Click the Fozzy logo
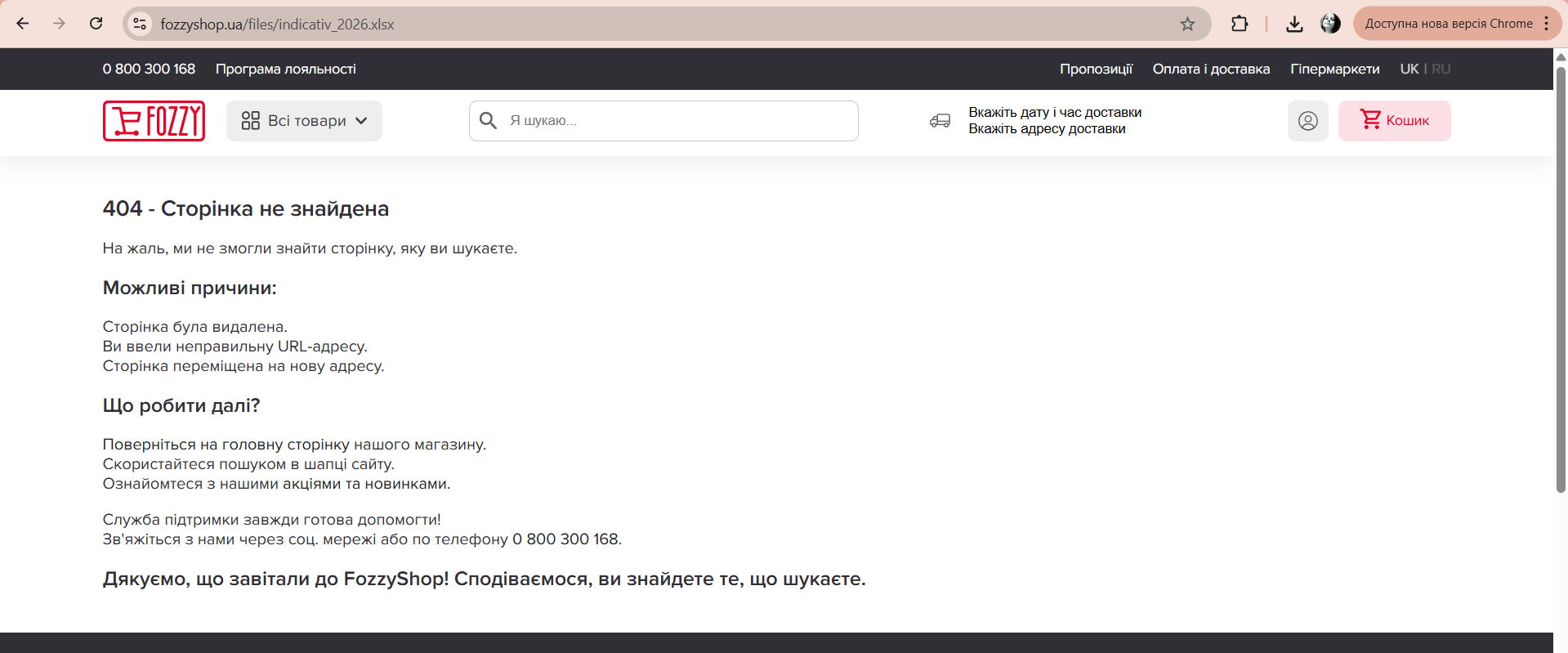This screenshot has height=653, width=1568. pyautogui.click(x=154, y=121)
